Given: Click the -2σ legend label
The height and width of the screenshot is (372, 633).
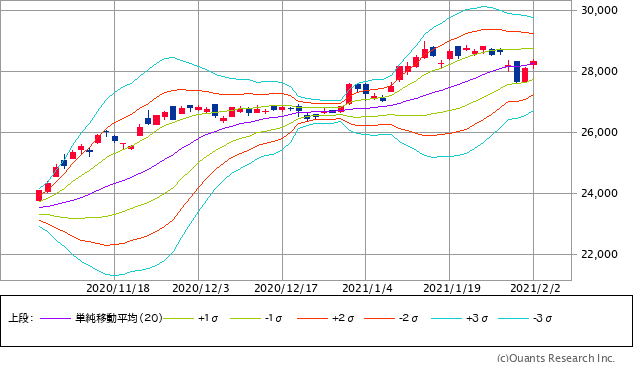Looking at the screenshot, I should pos(408,318).
